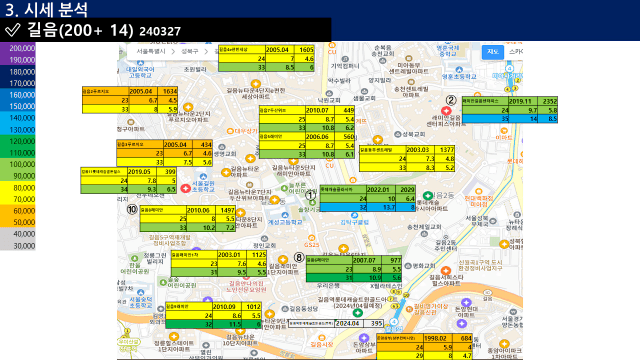The image size is (640, 360).
Task: Click the 180,000 navy legend swatch
Action: point(18,71)
